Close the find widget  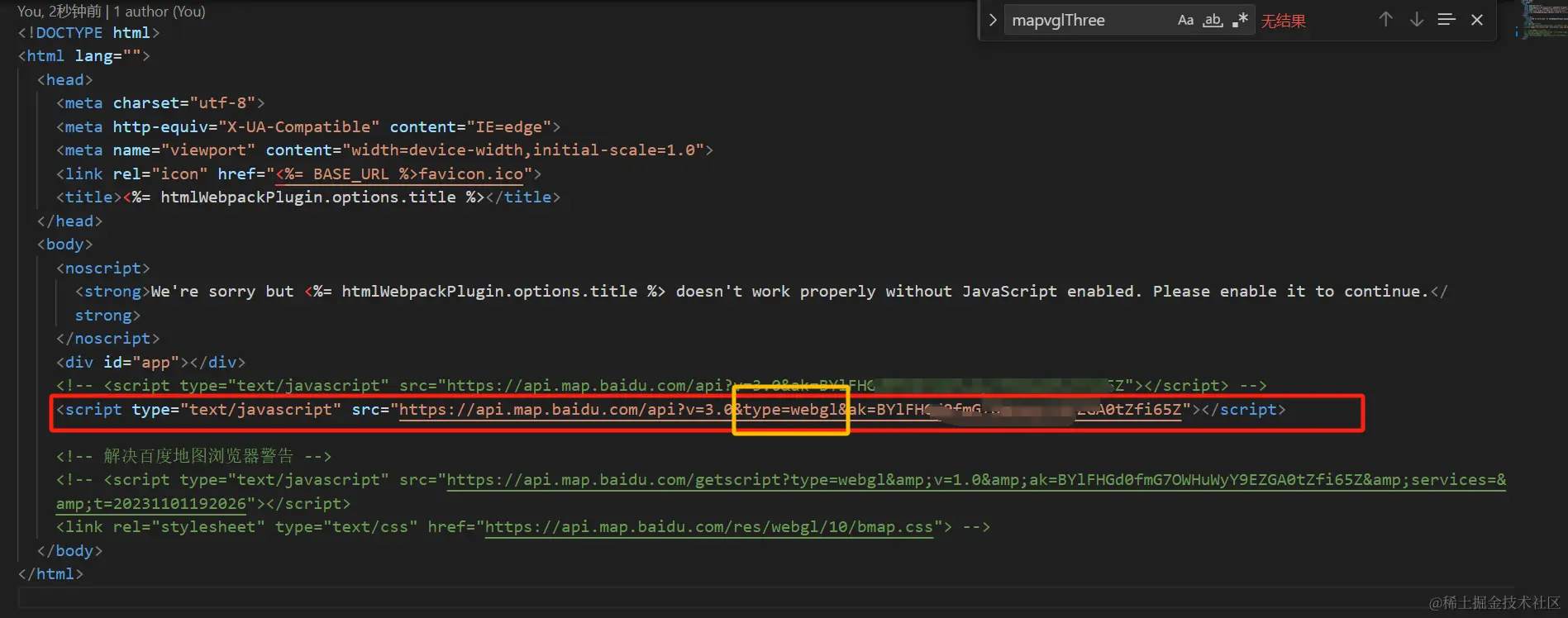click(x=1477, y=20)
